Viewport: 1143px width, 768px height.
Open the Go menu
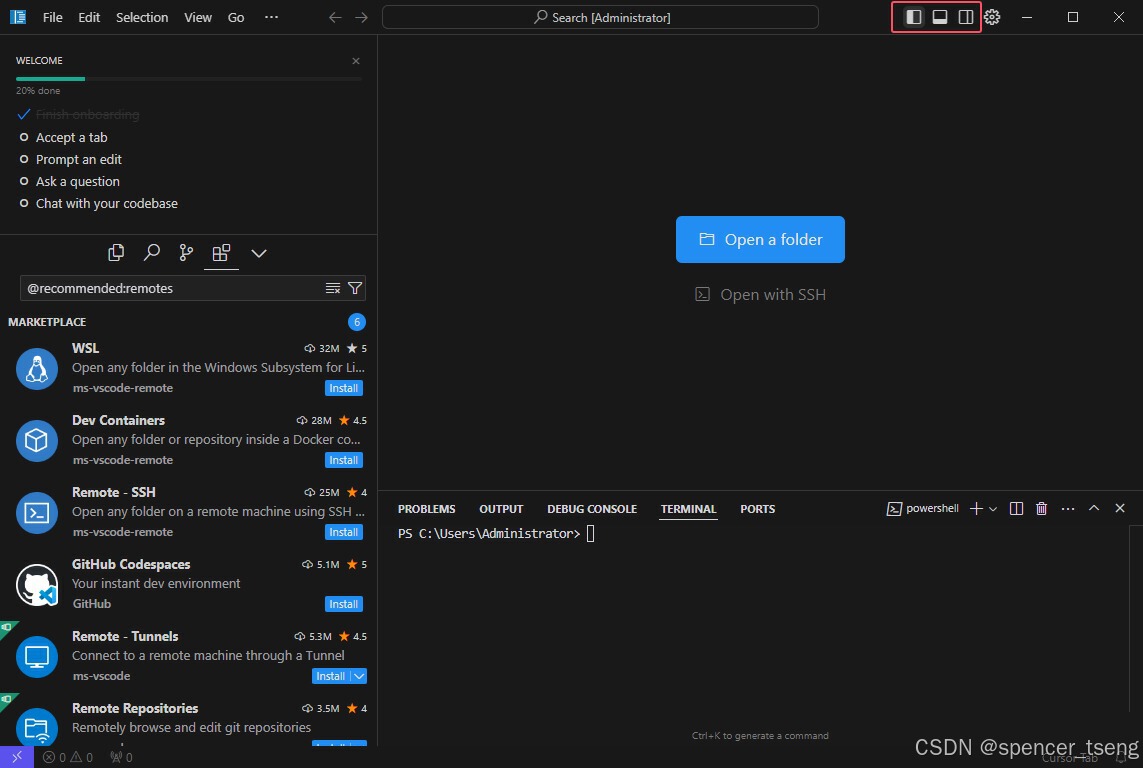coord(236,17)
